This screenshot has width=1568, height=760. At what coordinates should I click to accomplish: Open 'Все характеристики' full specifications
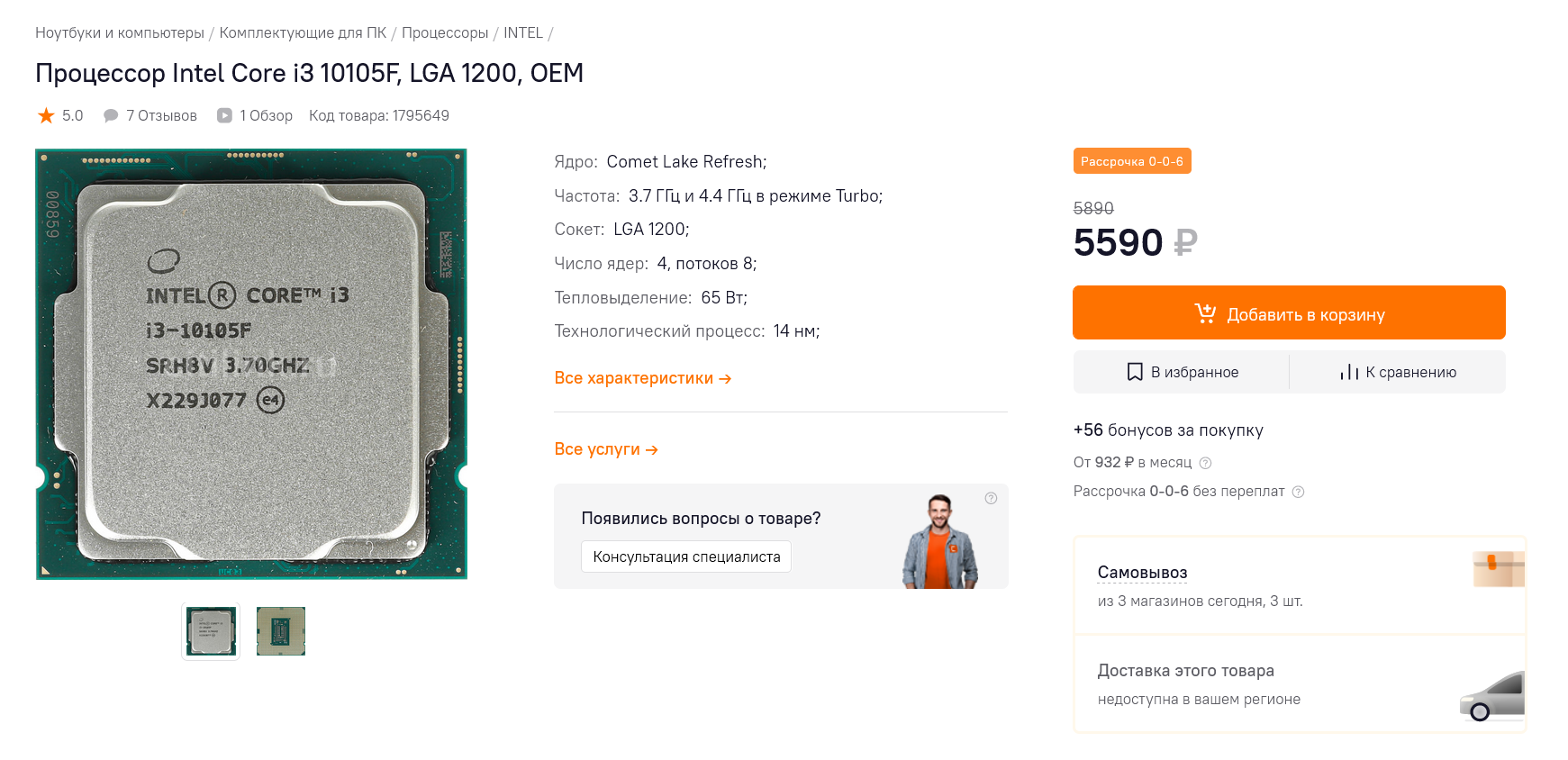pyautogui.click(x=642, y=378)
